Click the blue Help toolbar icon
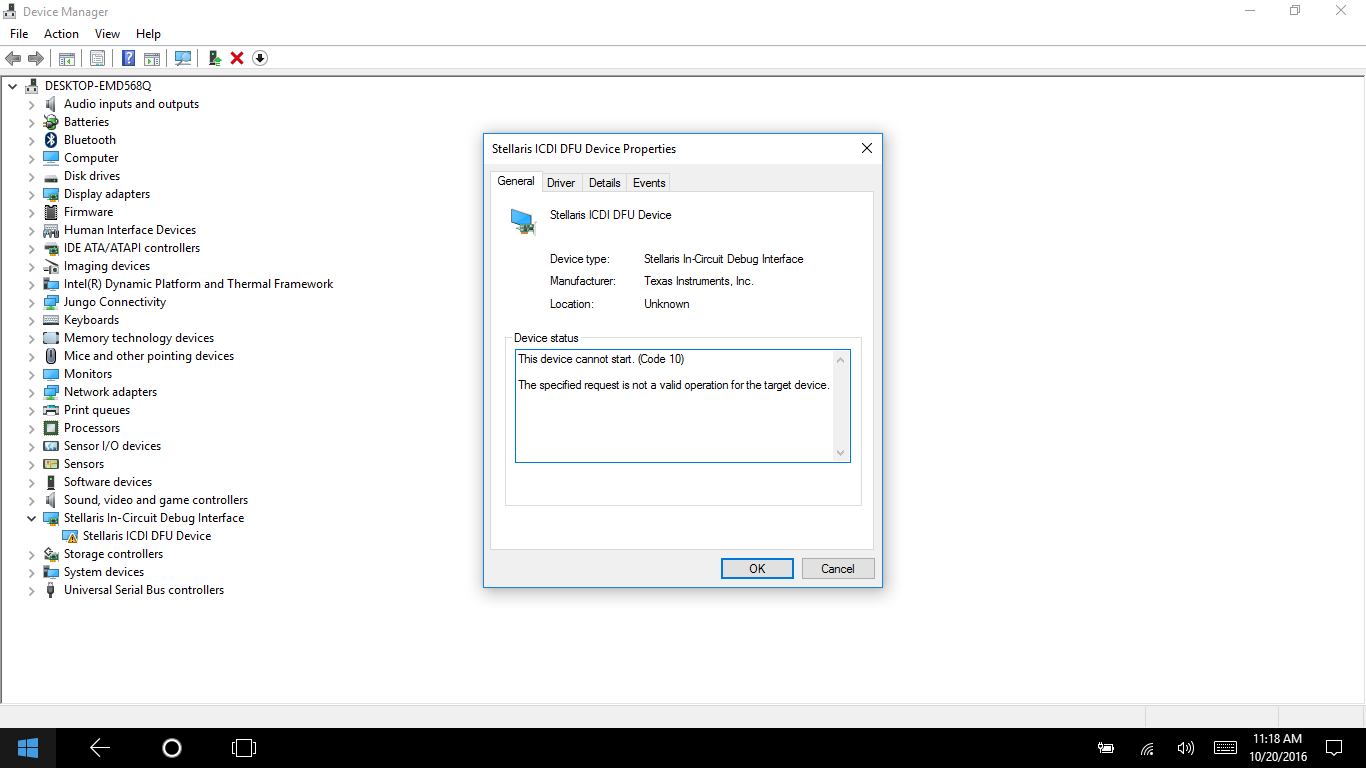This screenshot has width=1366, height=768. (129, 58)
